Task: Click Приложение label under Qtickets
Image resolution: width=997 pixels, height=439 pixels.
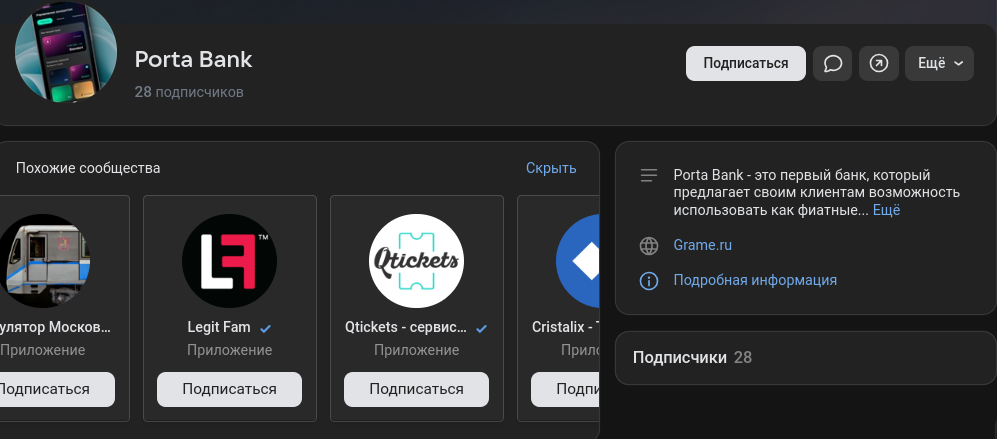Action: click(416, 351)
